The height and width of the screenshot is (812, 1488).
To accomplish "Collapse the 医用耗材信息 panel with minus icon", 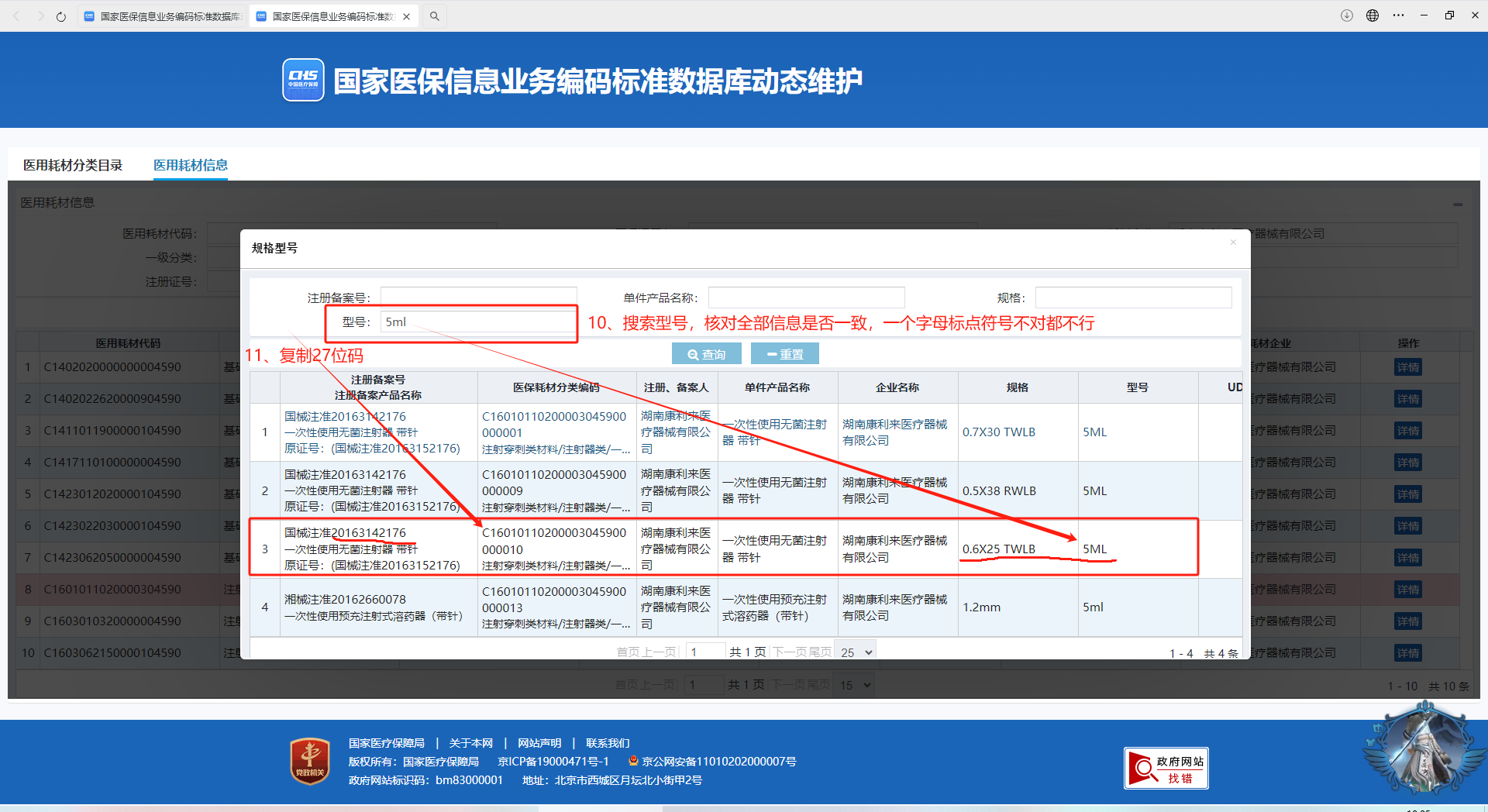I will pyautogui.click(x=1458, y=205).
